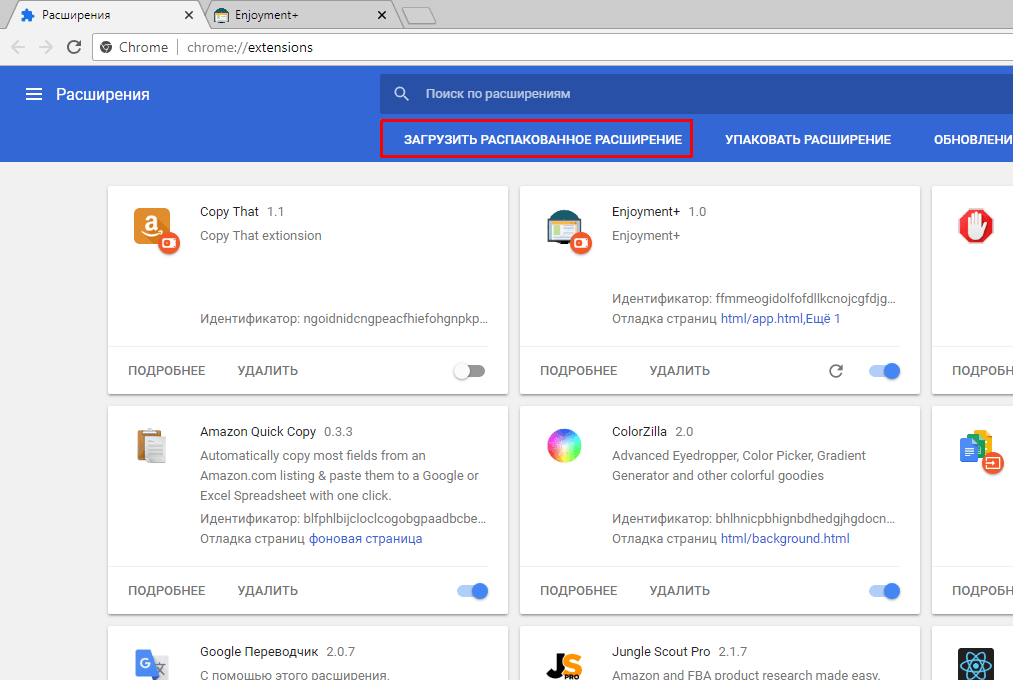
Task: Close the Enjoyment+ tab
Action: [x=382, y=15]
